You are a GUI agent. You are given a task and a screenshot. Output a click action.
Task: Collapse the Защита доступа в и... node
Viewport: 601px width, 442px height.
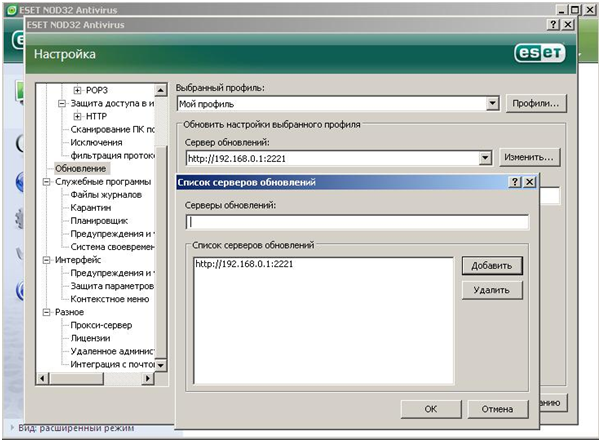click(x=62, y=104)
